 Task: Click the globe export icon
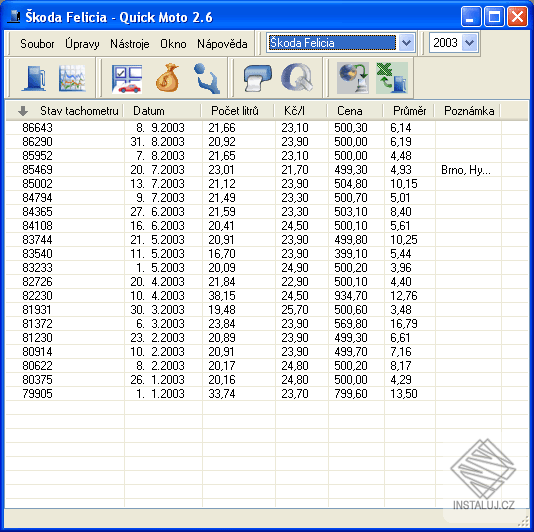click(x=353, y=78)
